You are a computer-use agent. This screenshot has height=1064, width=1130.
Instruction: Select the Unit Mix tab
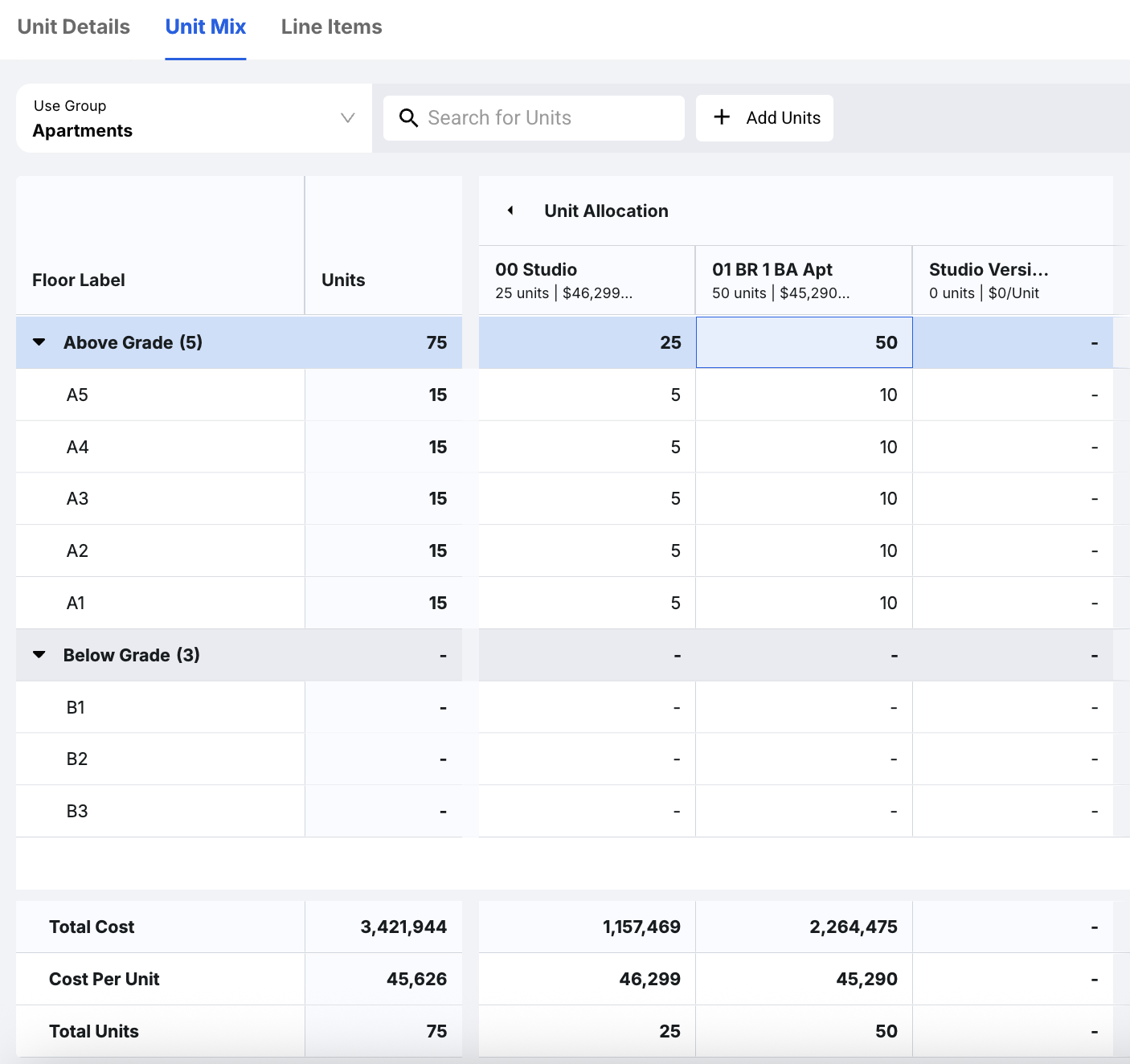(206, 27)
